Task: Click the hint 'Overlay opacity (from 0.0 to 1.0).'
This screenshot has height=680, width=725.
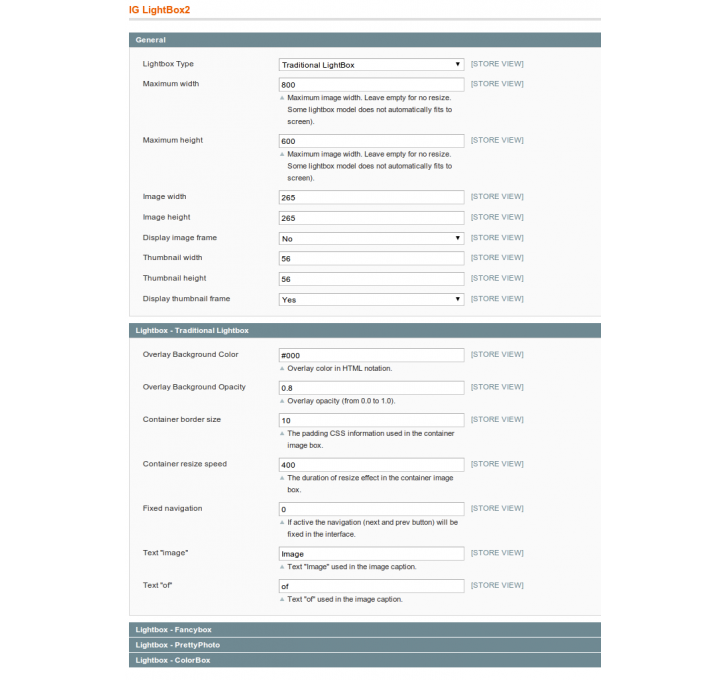Action: tap(341, 401)
